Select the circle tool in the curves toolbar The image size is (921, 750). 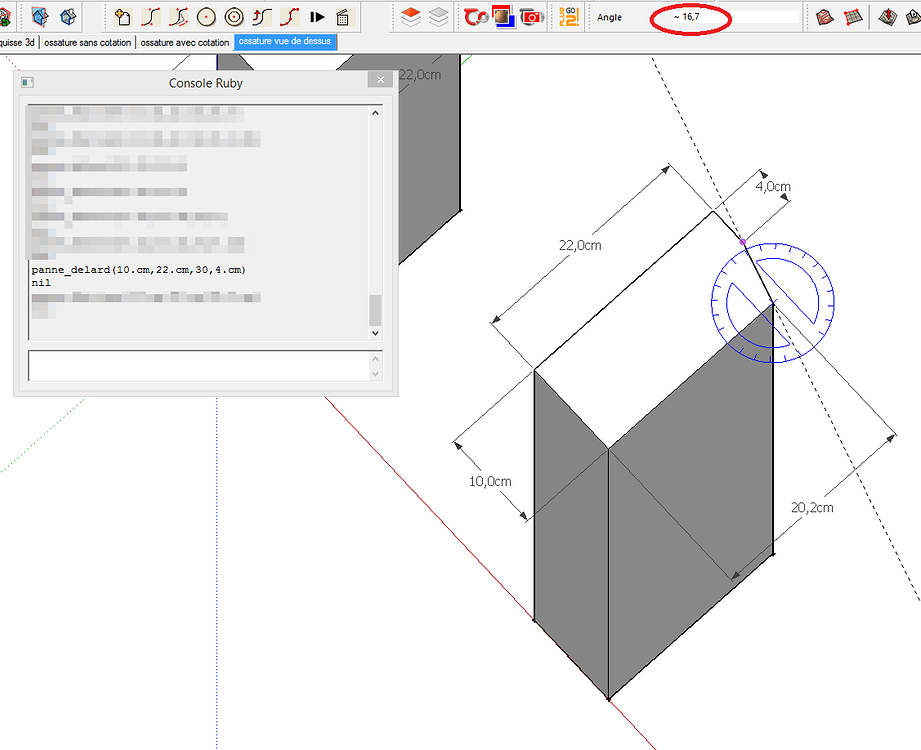point(206,15)
